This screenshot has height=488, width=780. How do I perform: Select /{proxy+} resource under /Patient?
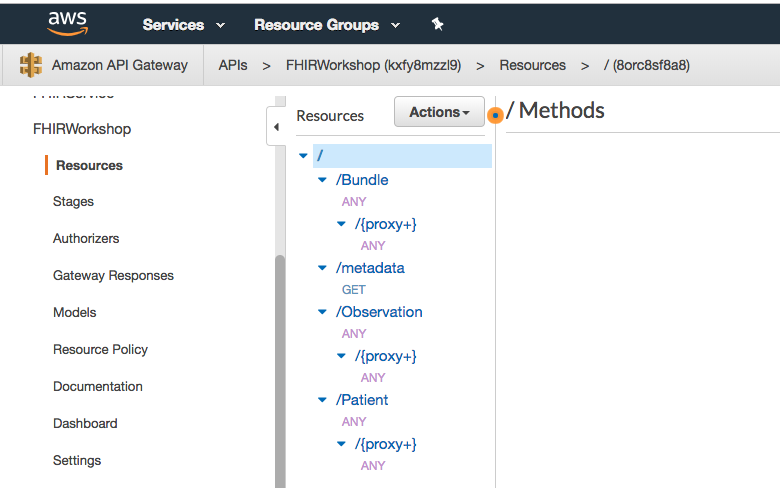click(386, 444)
